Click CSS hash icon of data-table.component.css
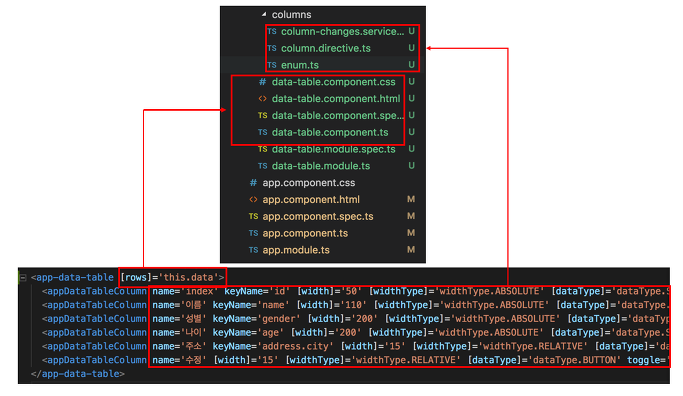The image size is (683, 396). 262,82
